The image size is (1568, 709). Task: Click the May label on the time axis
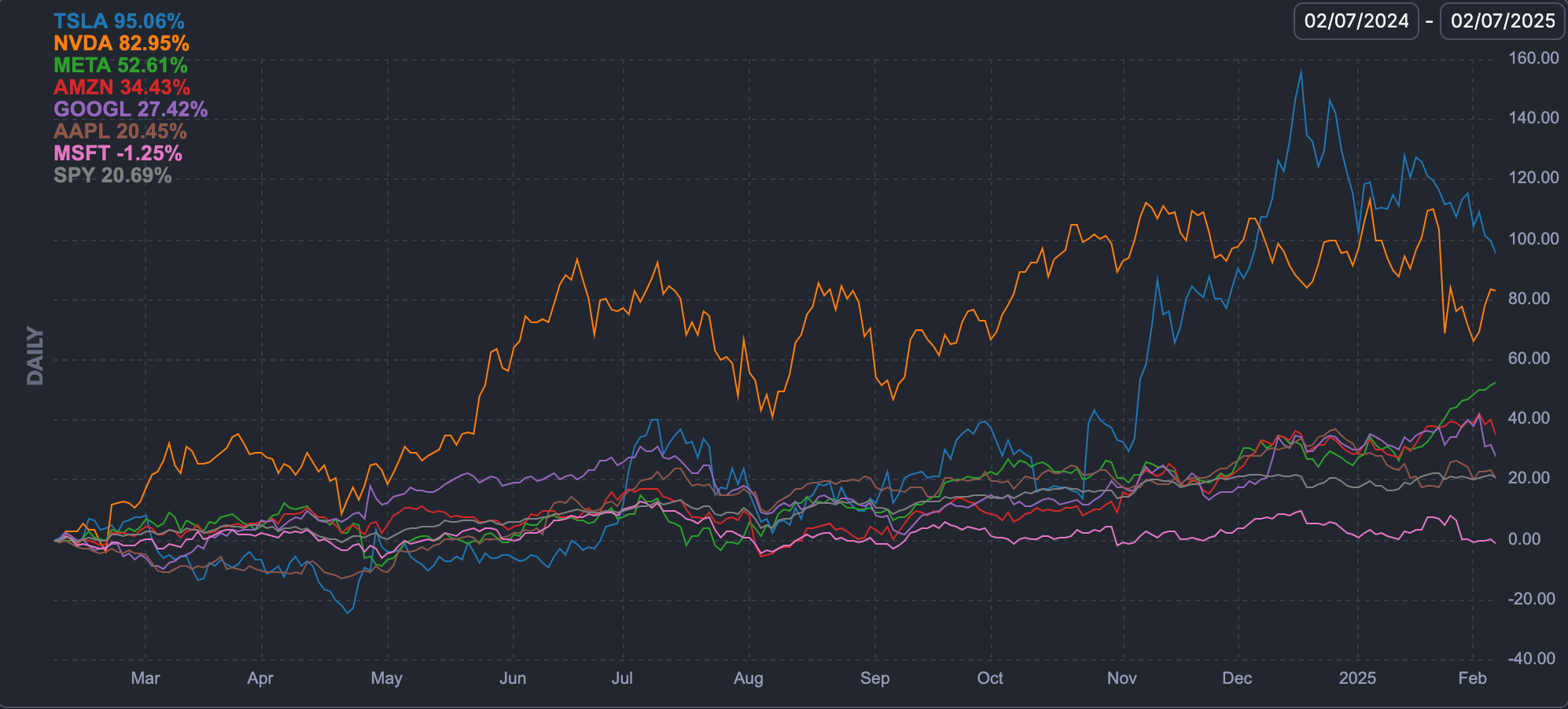click(x=387, y=678)
